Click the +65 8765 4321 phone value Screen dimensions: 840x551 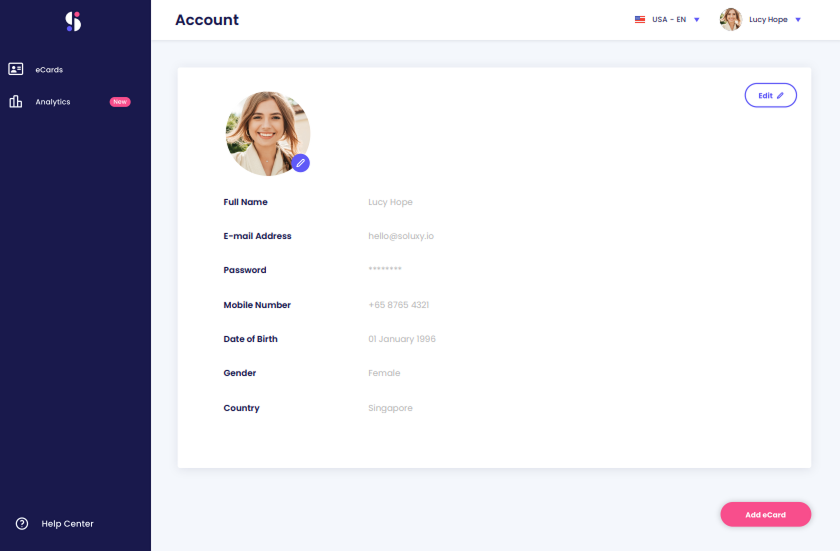(399, 305)
